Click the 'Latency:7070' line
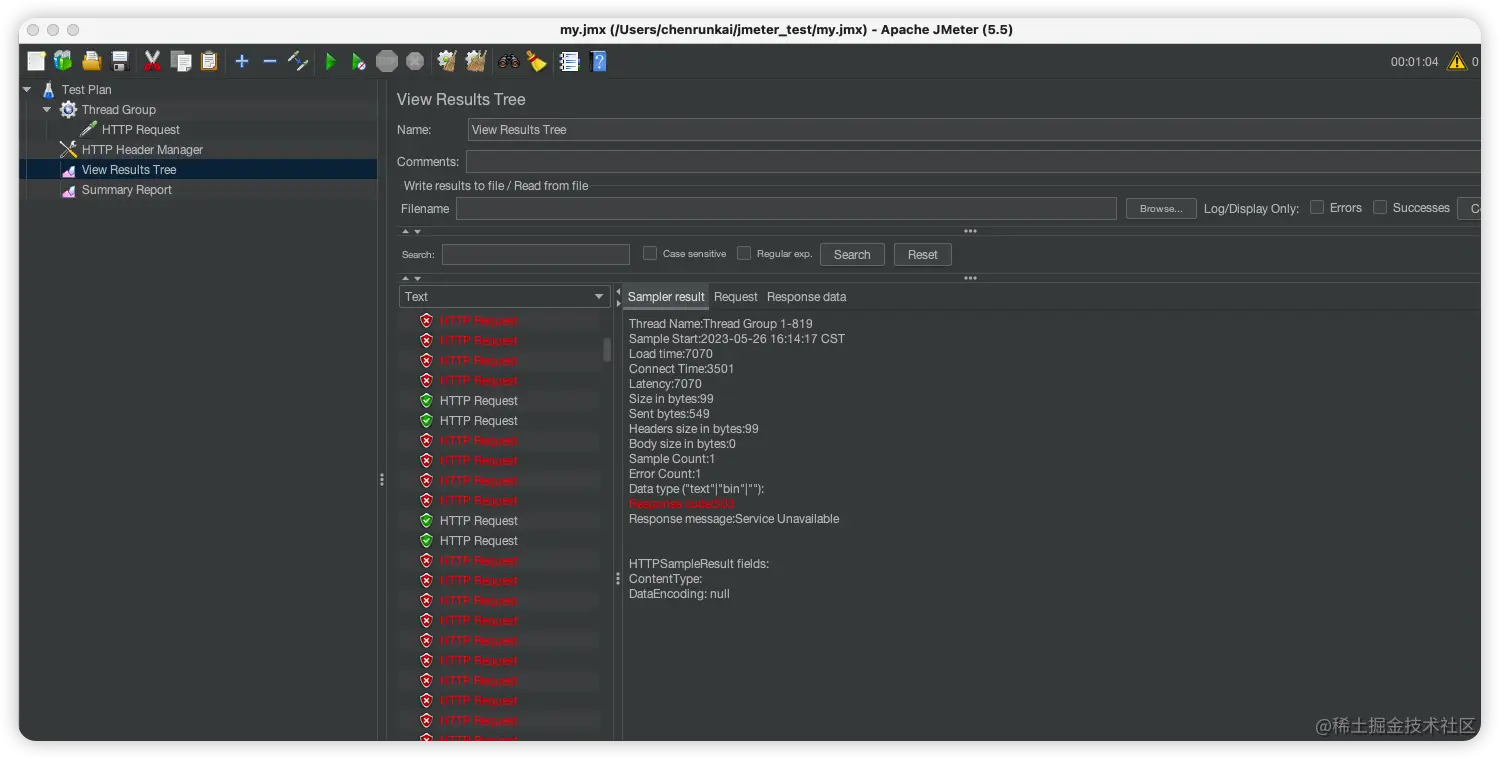The image size is (1499, 759). point(665,384)
